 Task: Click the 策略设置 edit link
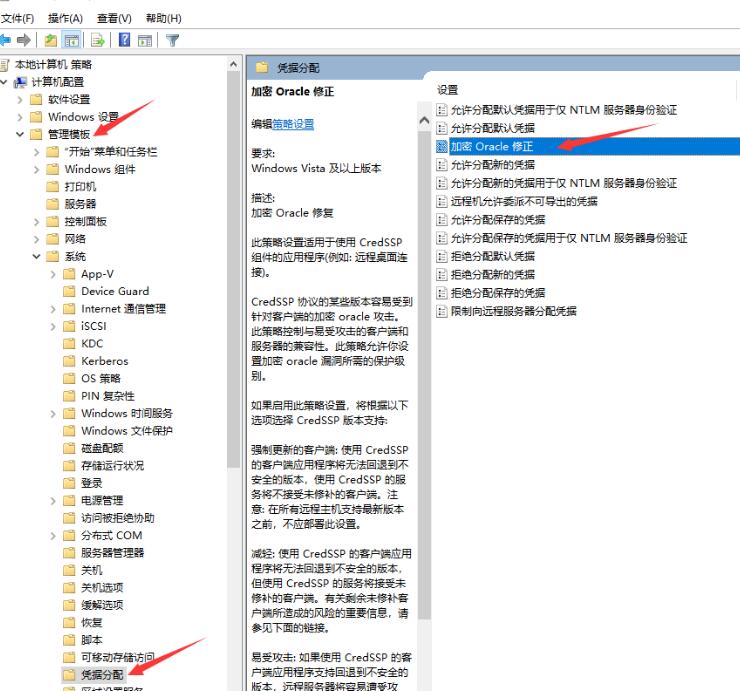(293, 124)
